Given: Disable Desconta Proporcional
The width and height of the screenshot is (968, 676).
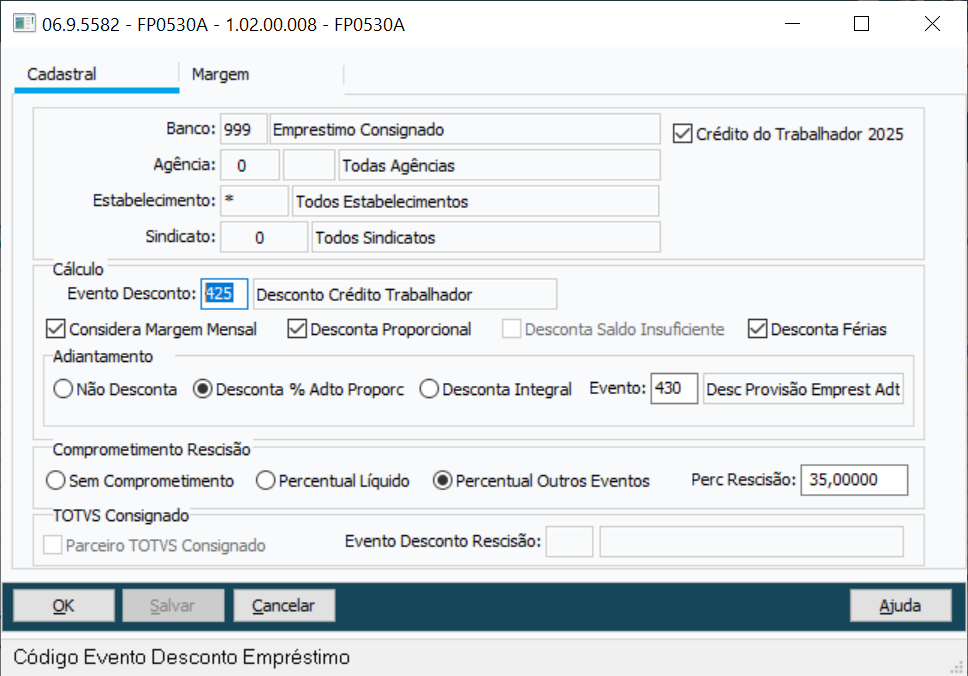Looking at the screenshot, I should click(x=297, y=328).
